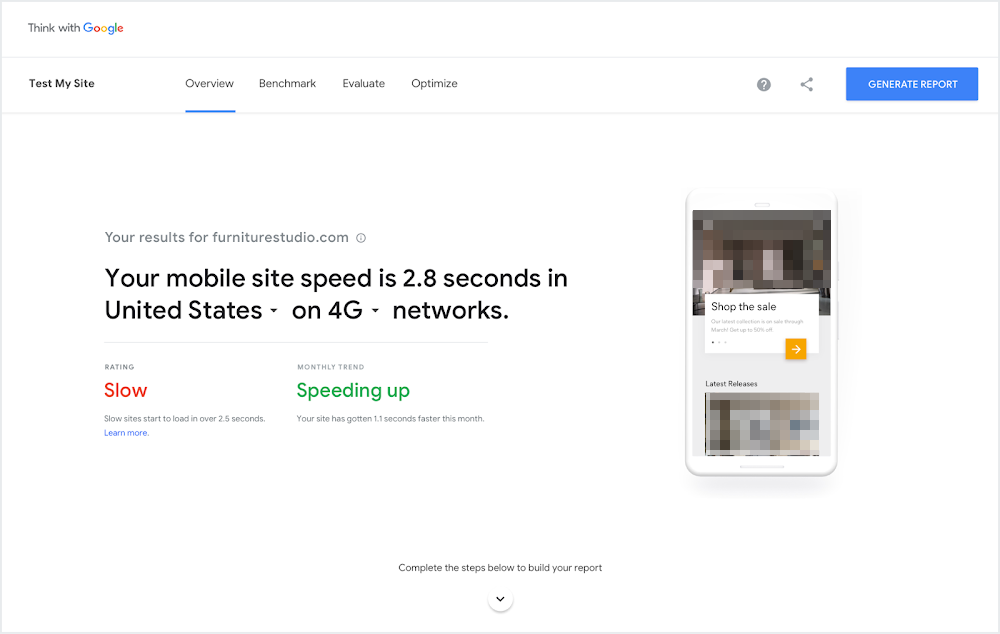The height and width of the screenshot is (634, 1000).
Task: Open the help icon next to share
Action: [x=764, y=84]
